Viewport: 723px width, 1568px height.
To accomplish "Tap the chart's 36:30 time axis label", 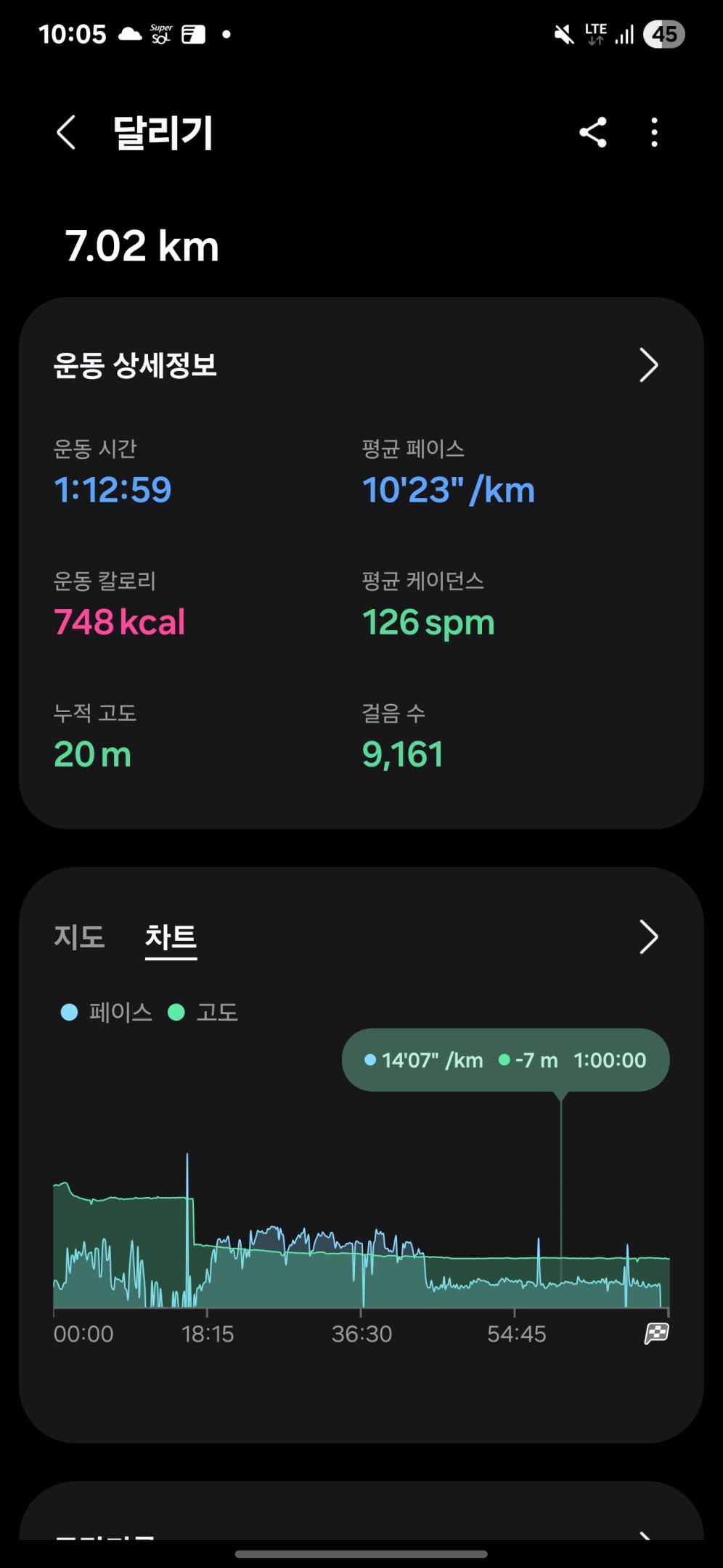I will (361, 1334).
